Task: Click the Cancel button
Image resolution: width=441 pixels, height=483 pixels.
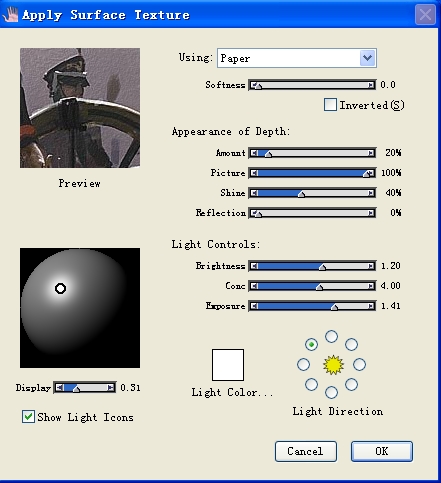Action: (x=306, y=451)
